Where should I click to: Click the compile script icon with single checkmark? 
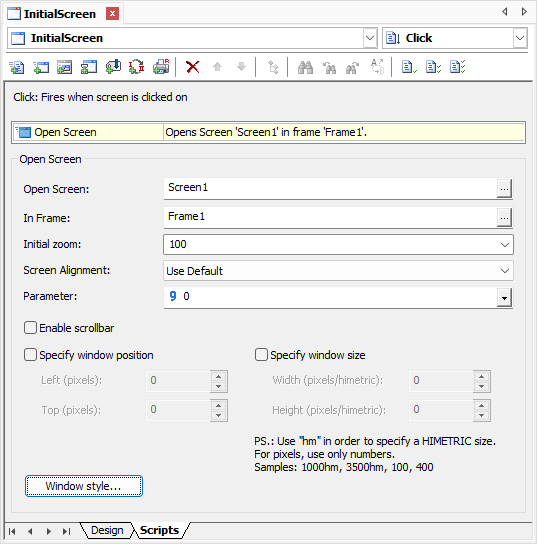coord(409,67)
